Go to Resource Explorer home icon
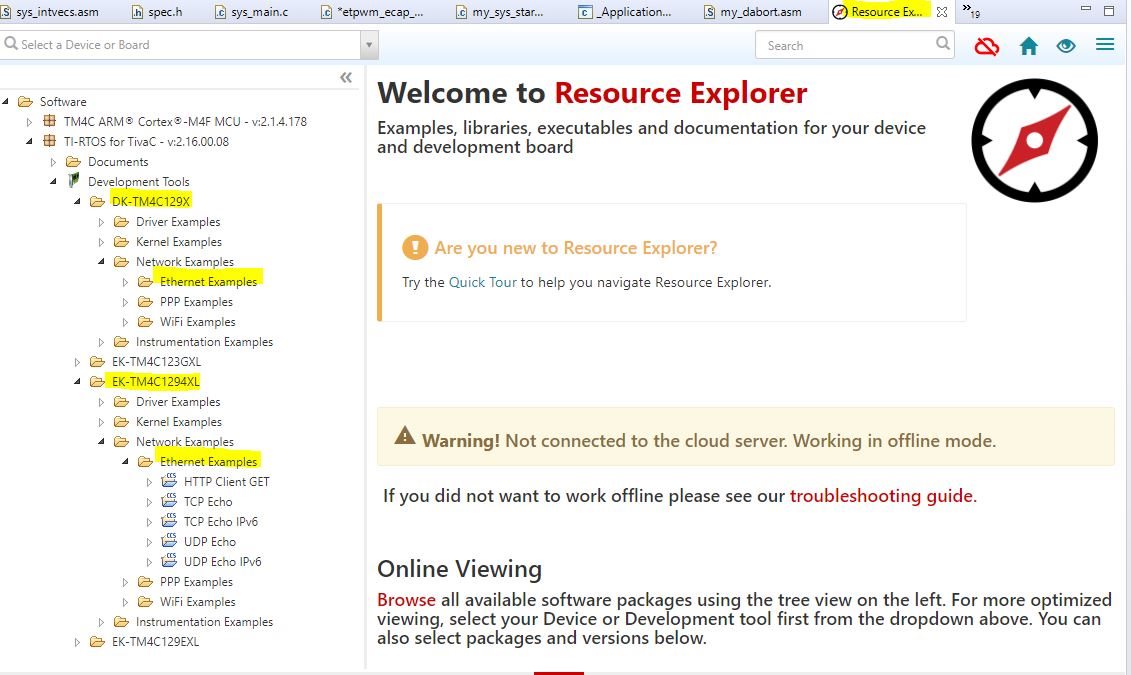This screenshot has width=1131, height=675. [x=1029, y=46]
